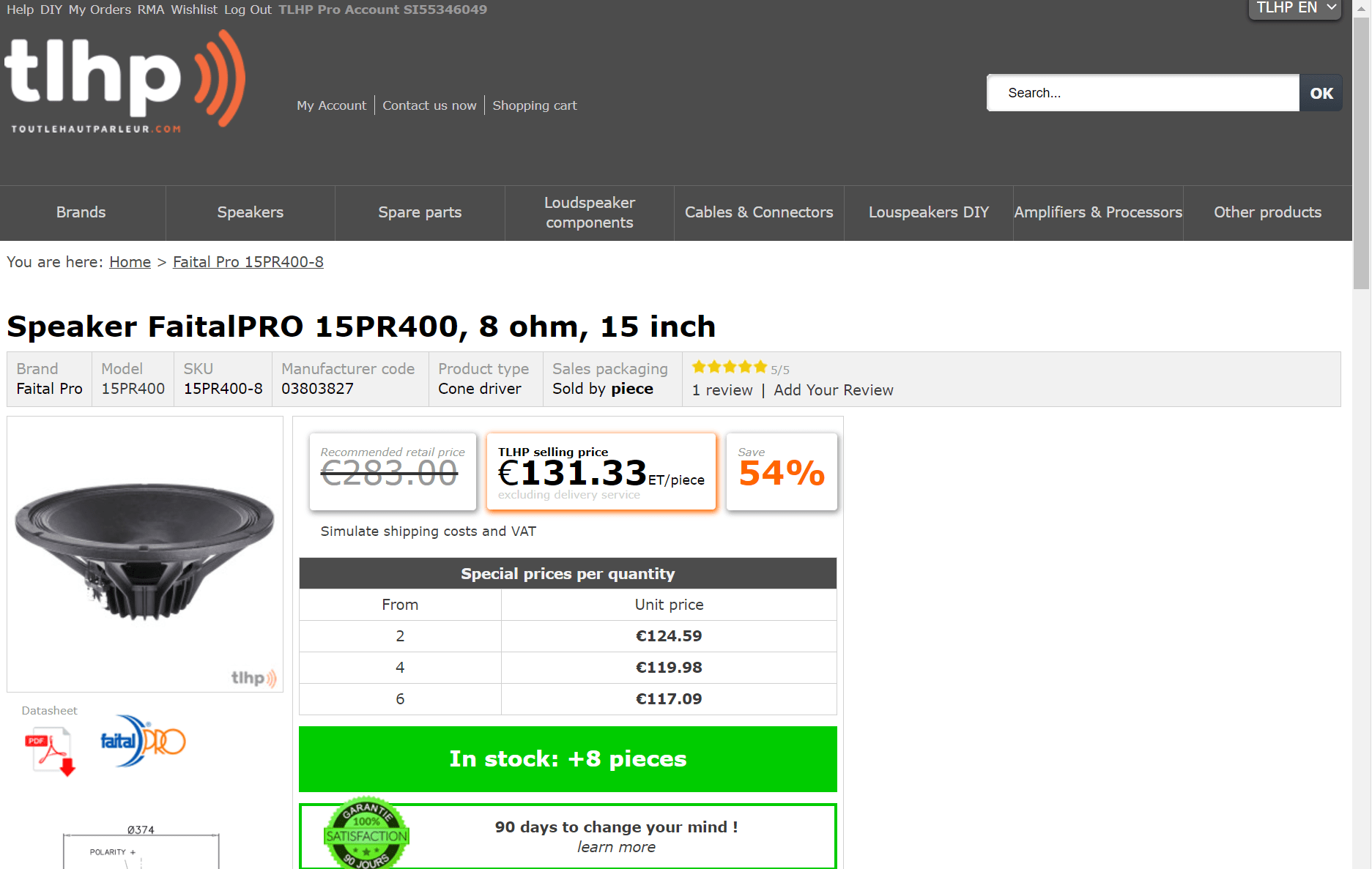
Task: Open the TLHP EN language dropdown
Action: tap(1294, 9)
